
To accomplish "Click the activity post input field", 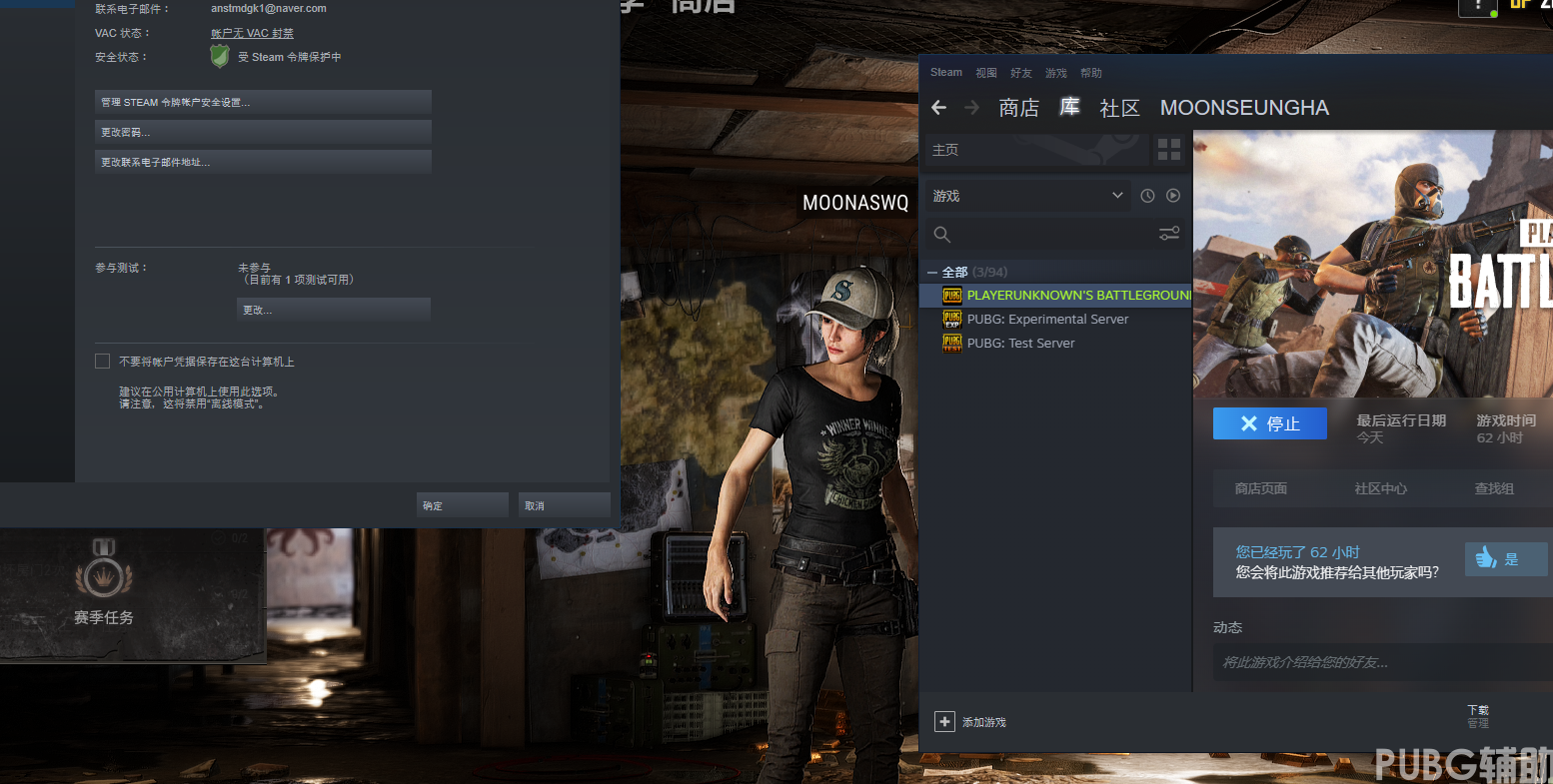I will pyautogui.click(x=1383, y=662).
